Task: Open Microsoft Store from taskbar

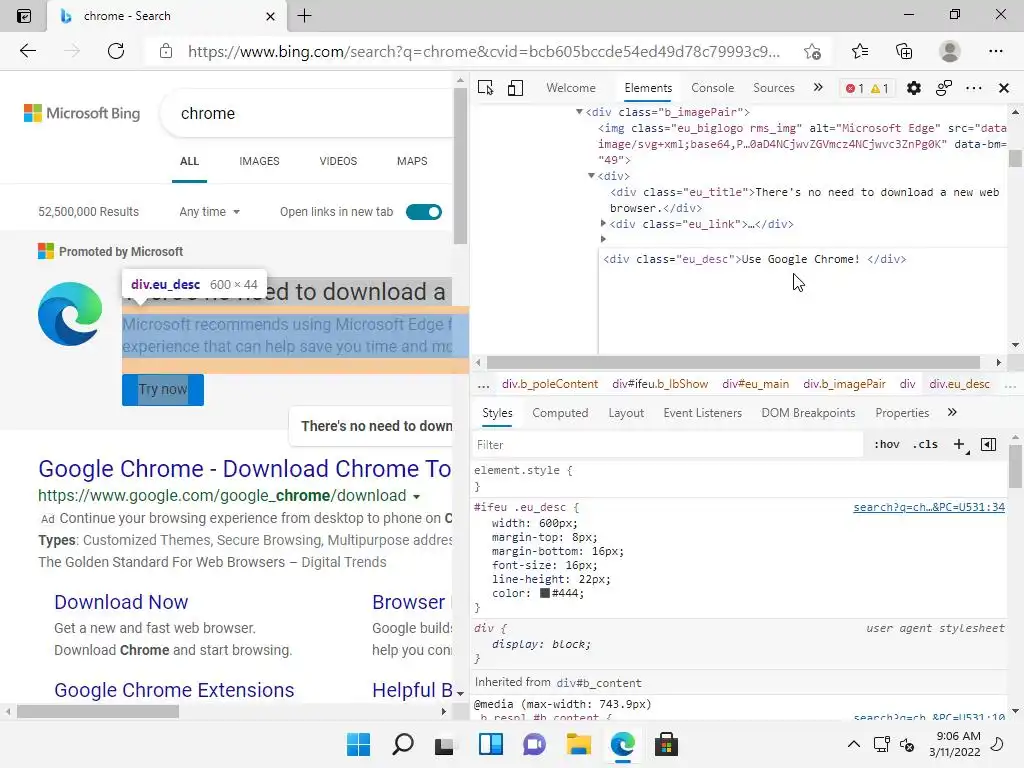Action: pos(666,744)
